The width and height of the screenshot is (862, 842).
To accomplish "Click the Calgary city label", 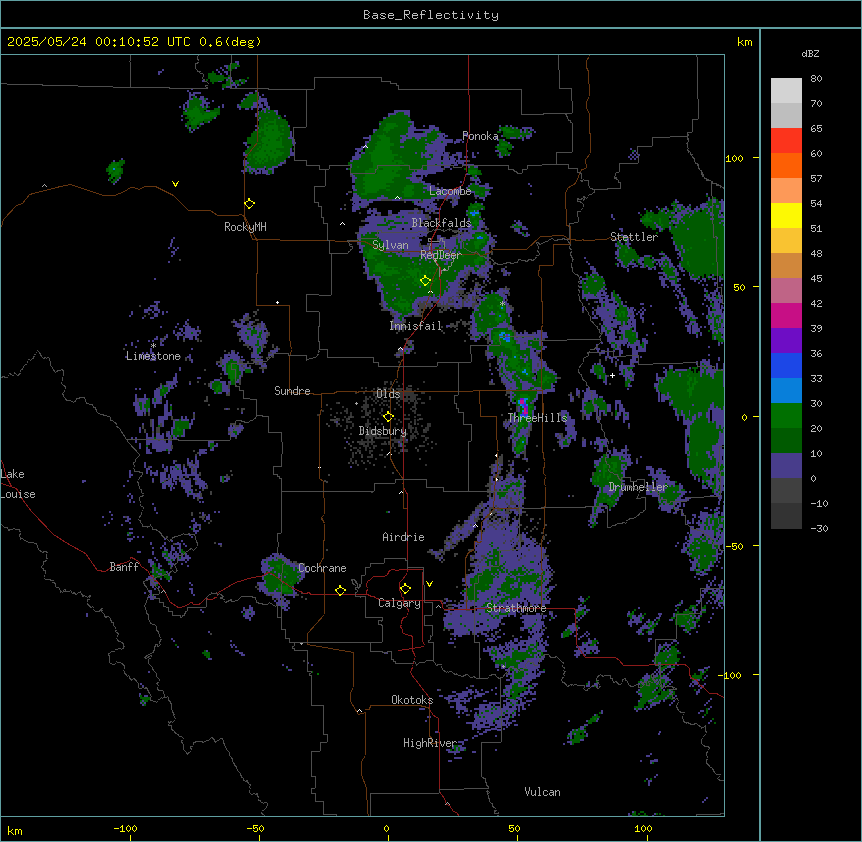I will tap(399, 603).
